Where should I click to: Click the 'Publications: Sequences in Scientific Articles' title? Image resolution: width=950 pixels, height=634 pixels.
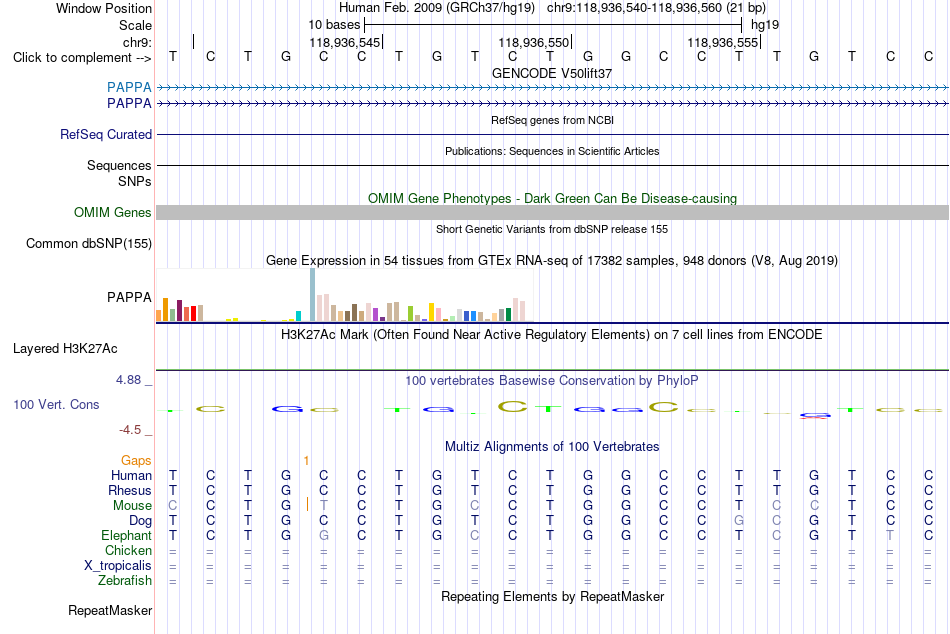pos(552,151)
